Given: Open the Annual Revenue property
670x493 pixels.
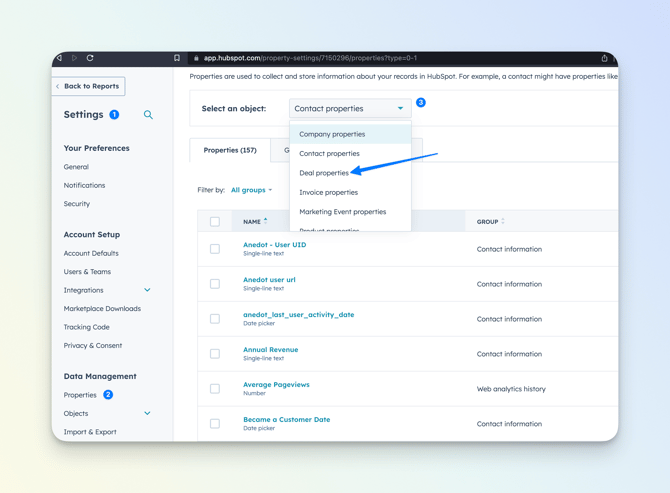Looking at the screenshot, I should pos(270,349).
